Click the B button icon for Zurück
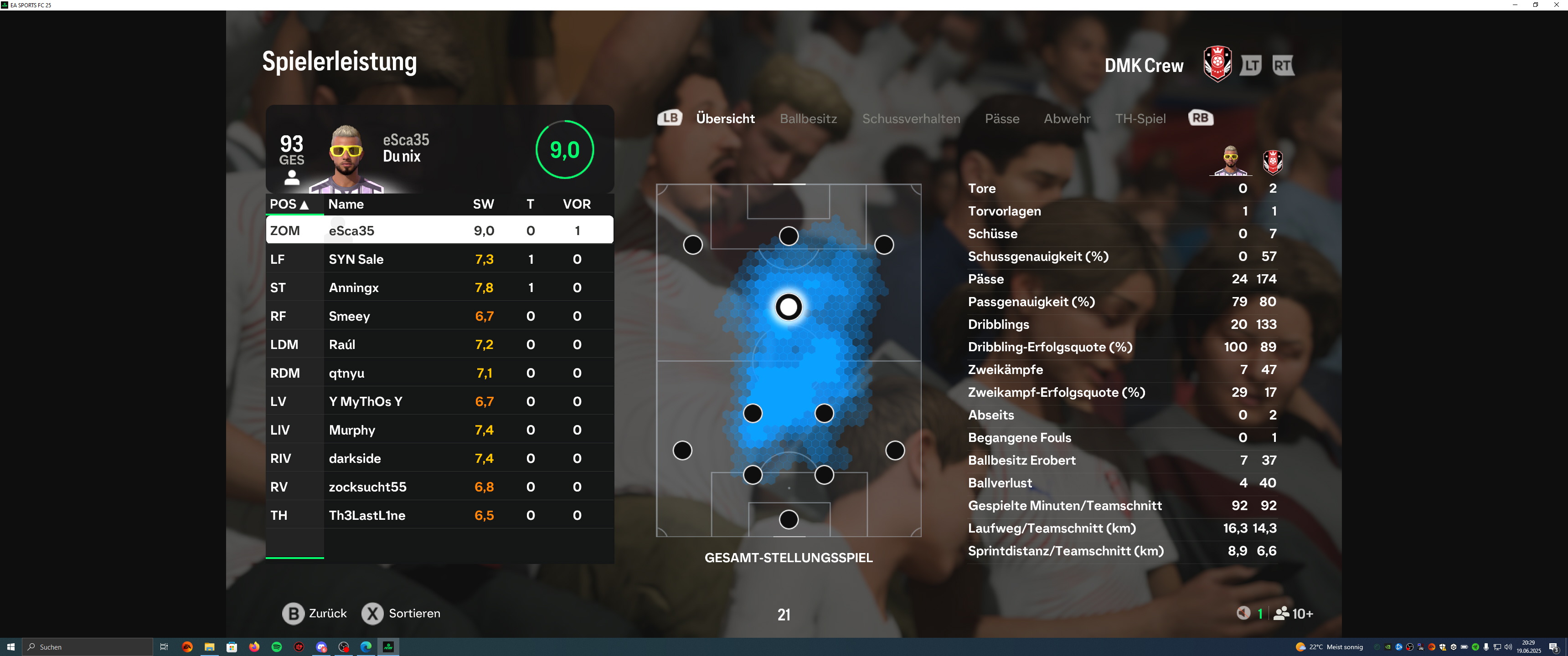This screenshot has height=656, width=1568. click(293, 613)
